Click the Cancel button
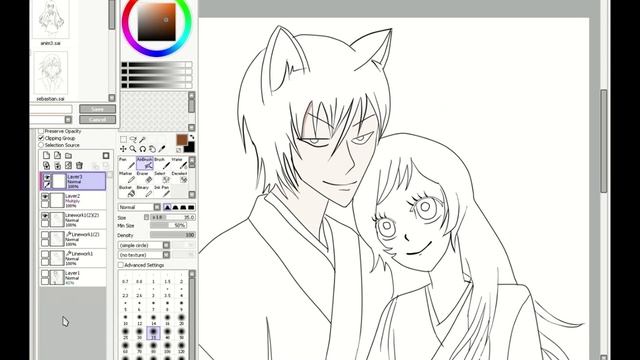The width and height of the screenshot is (640, 360). tap(98, 120)
